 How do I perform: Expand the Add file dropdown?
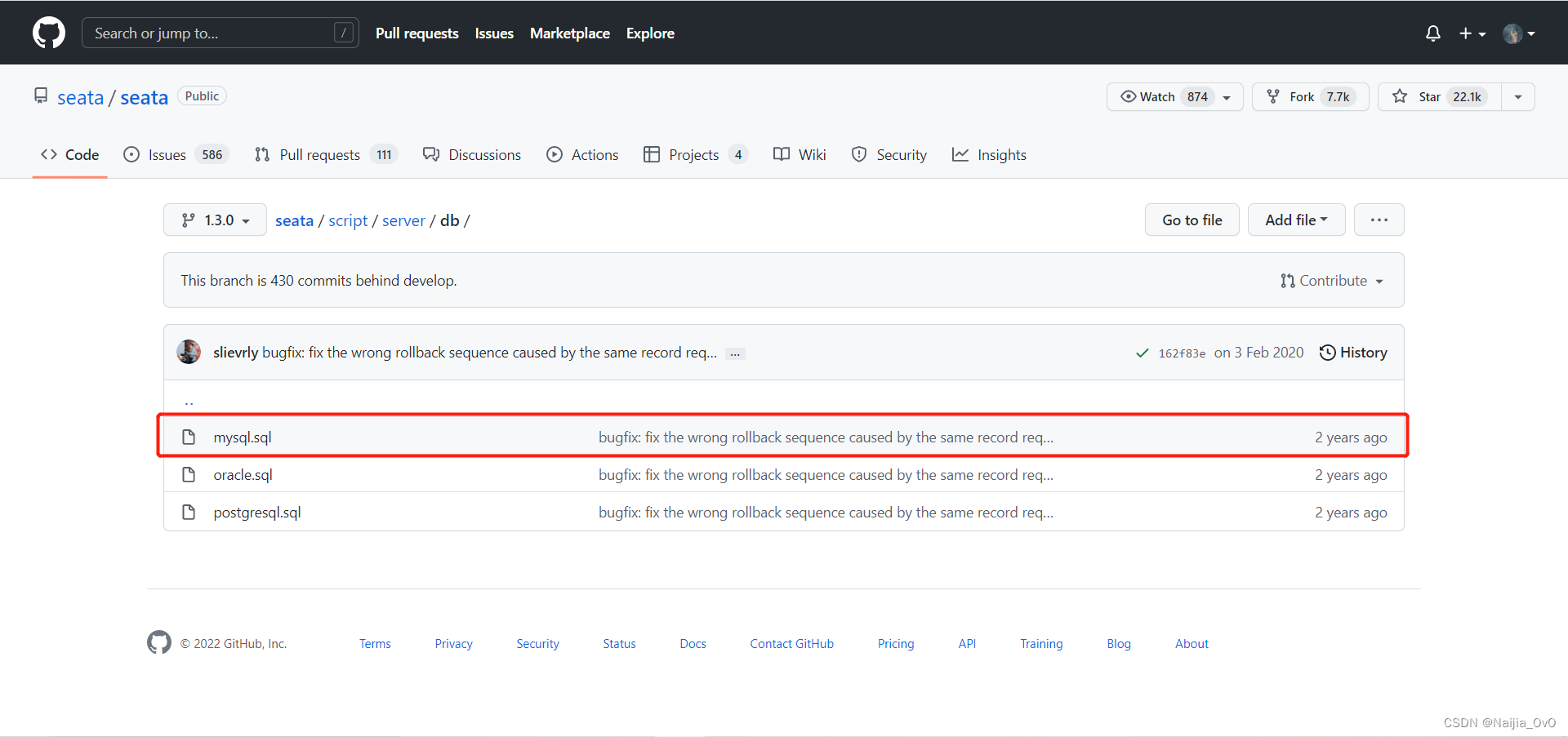coord(1296,220)
